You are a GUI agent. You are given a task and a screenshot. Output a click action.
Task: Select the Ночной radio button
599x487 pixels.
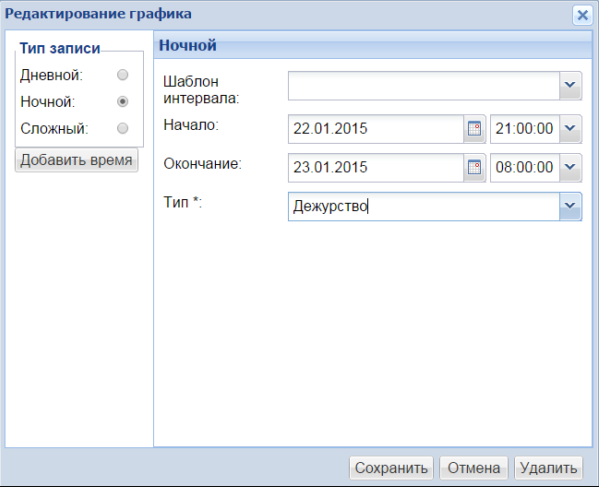pyautogui.click(x=122, y=102)
